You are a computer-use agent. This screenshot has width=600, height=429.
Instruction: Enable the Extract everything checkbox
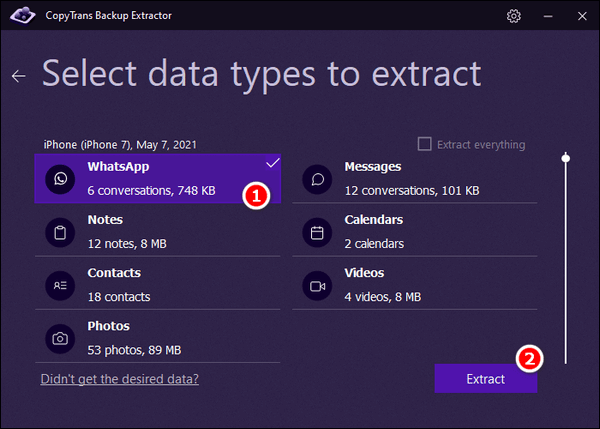tap(424, 144)
